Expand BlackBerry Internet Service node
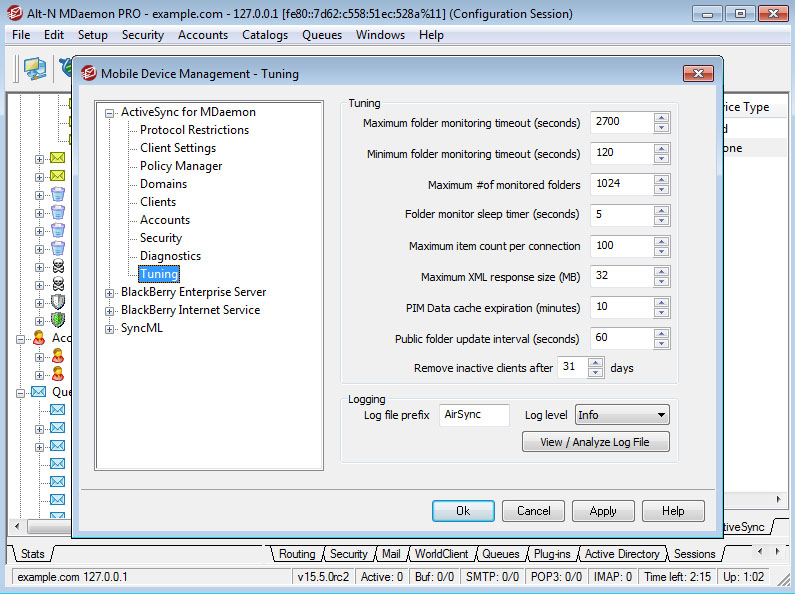This screenshot has height=594, width=795. [109, 311]
